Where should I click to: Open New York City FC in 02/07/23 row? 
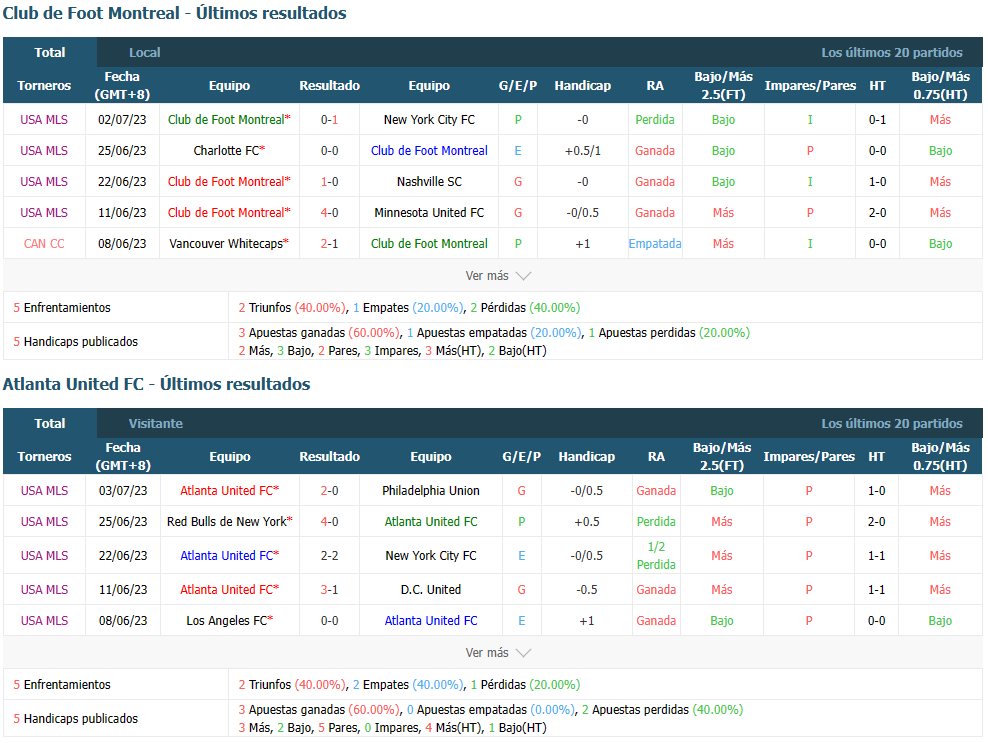[x=429, y=120]
